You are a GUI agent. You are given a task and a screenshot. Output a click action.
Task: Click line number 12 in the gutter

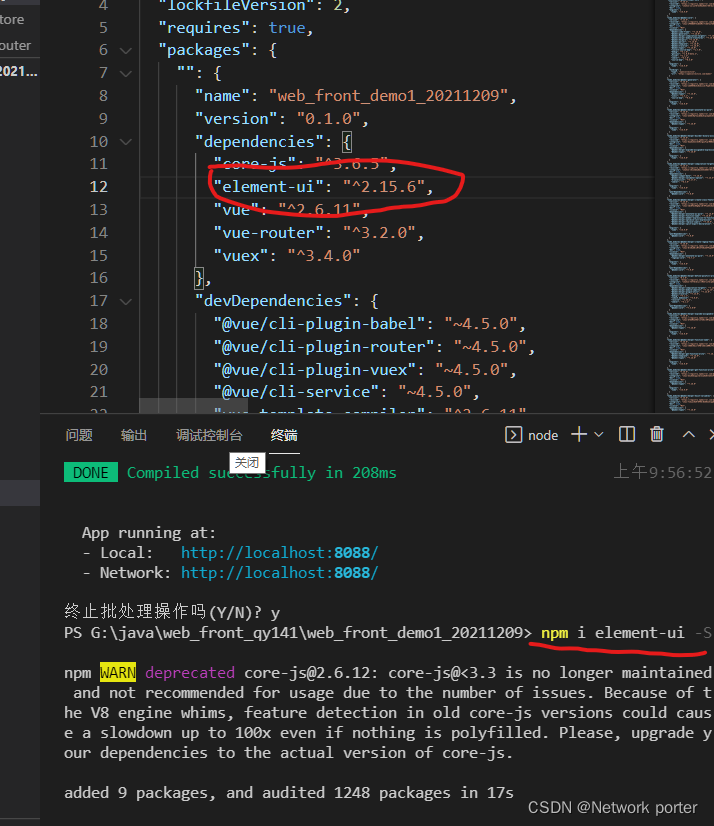99,187
